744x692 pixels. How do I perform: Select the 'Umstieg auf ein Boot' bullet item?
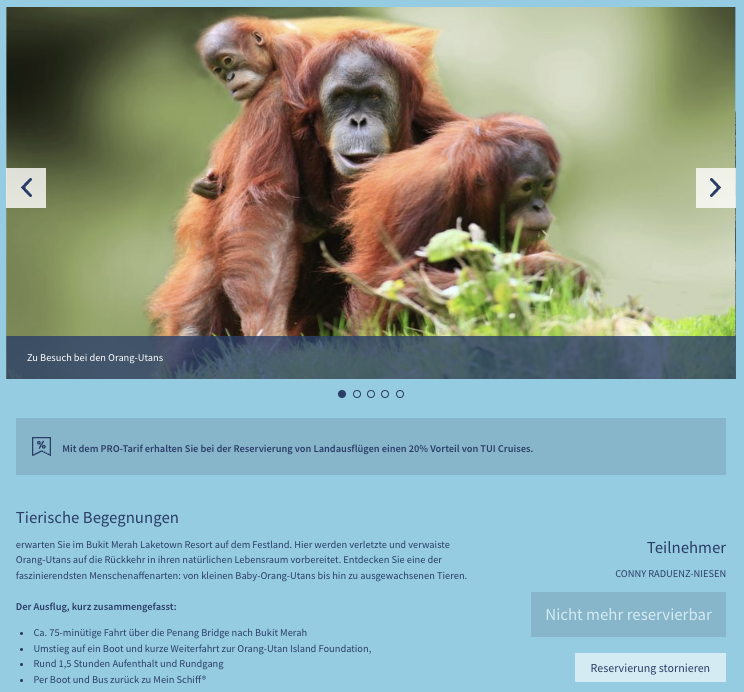(202, 648)
